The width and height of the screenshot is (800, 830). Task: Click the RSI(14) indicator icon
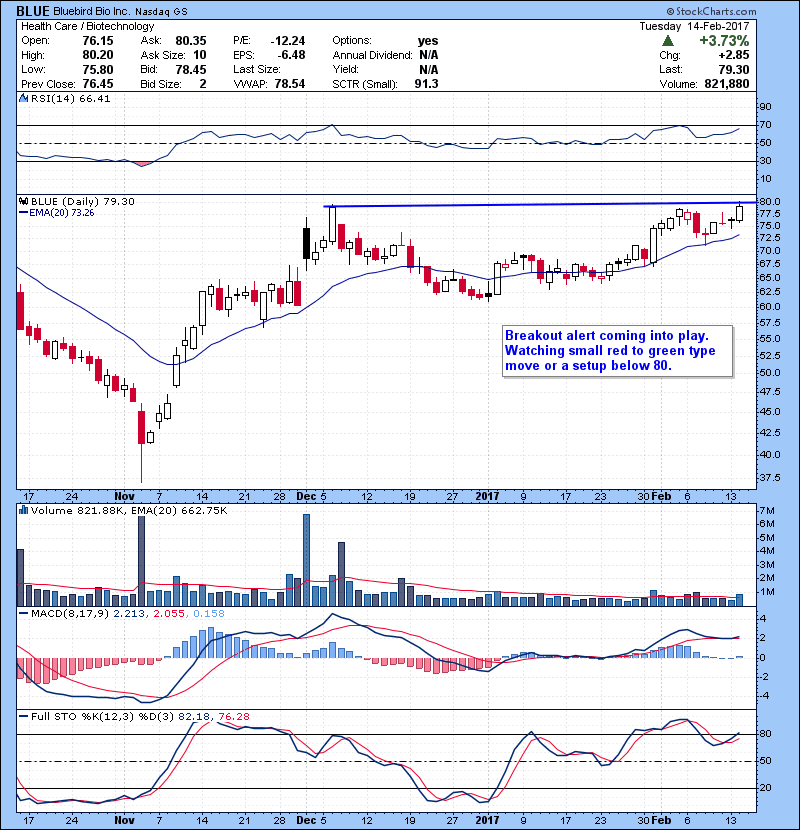24,98
